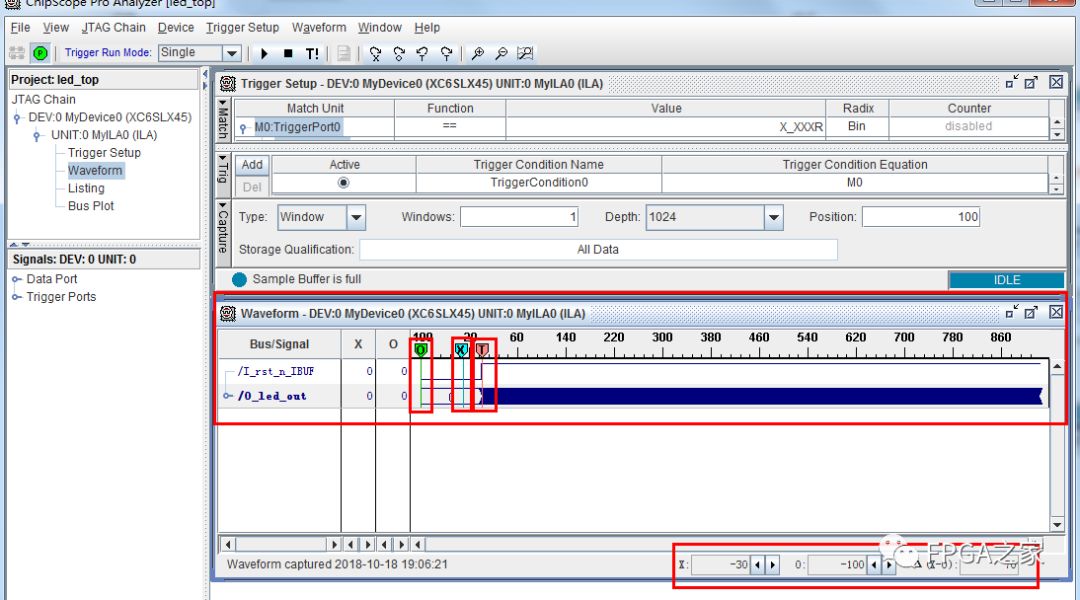The width and height of the screenshot is (1080, 600).
Task: Expand the Trigger Ports signals node
Action: coord(17,297)
